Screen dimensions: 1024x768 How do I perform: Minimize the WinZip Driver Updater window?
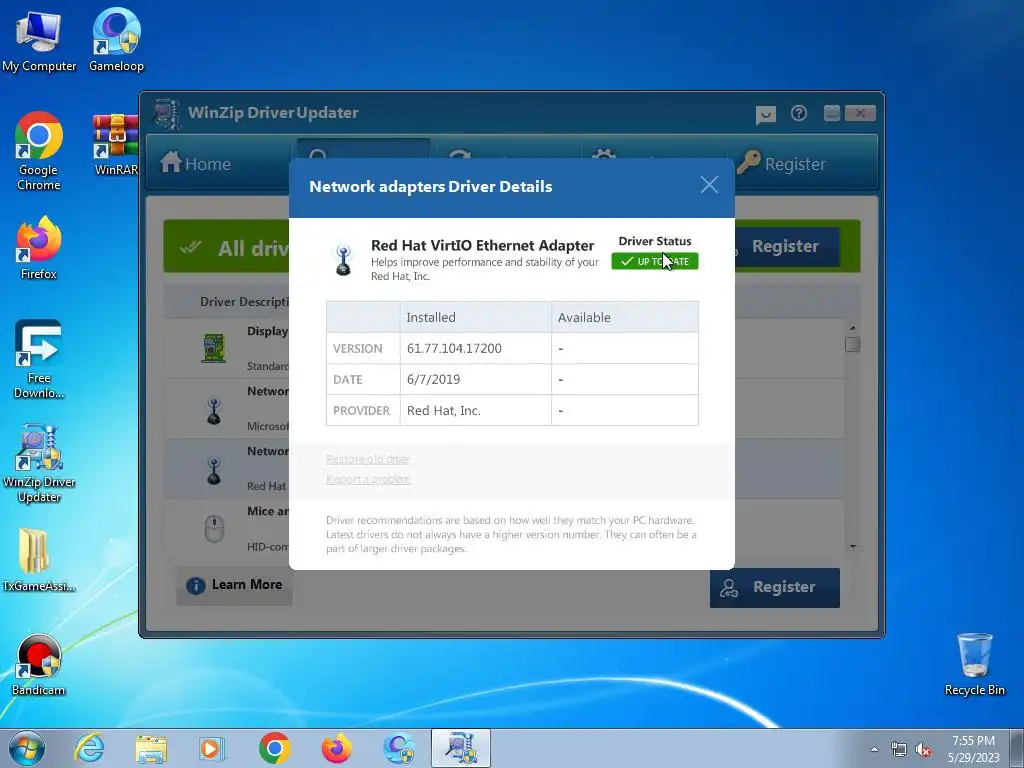pos(831,113)
